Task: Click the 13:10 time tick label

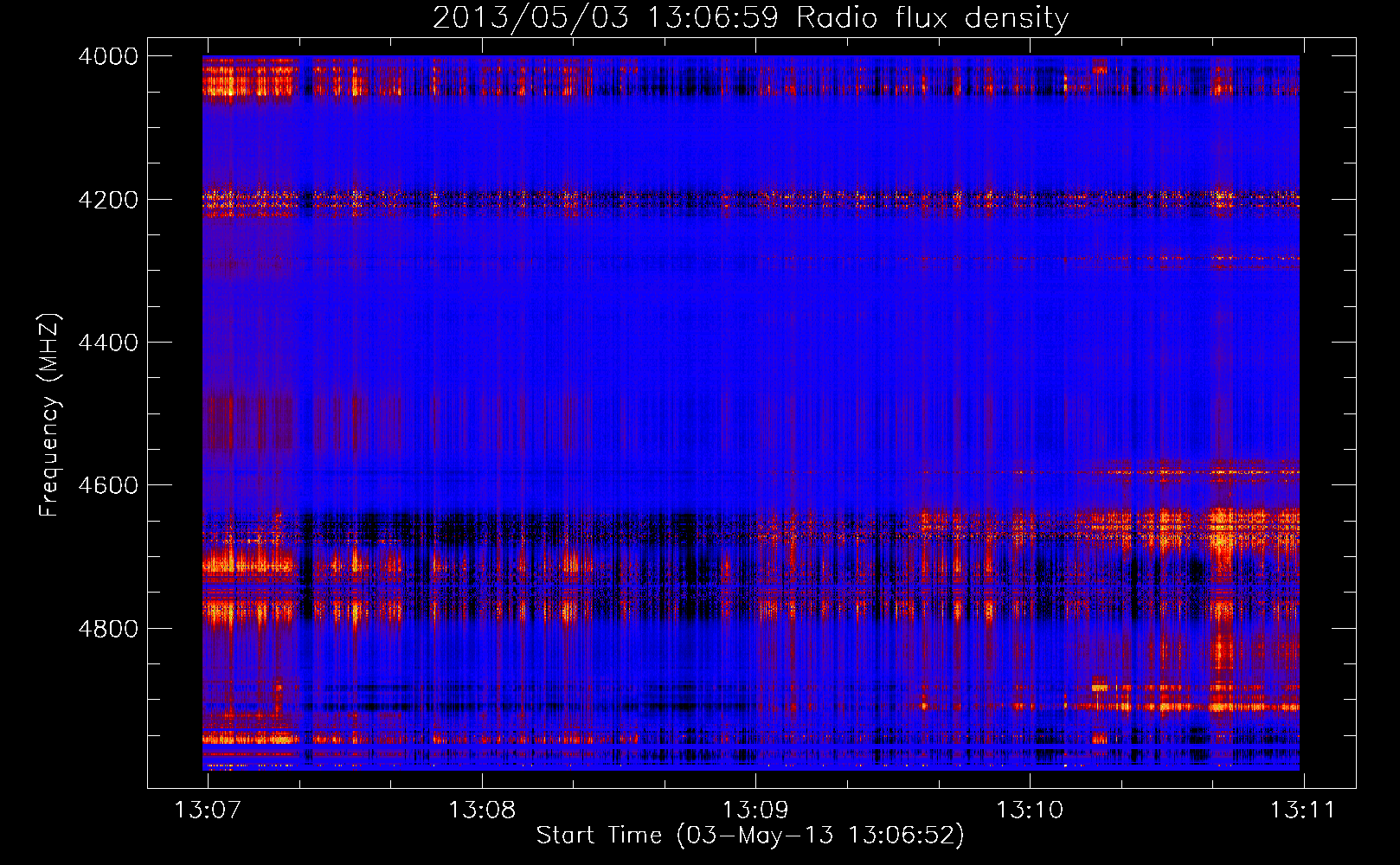Action: [x=1030, y=811]
